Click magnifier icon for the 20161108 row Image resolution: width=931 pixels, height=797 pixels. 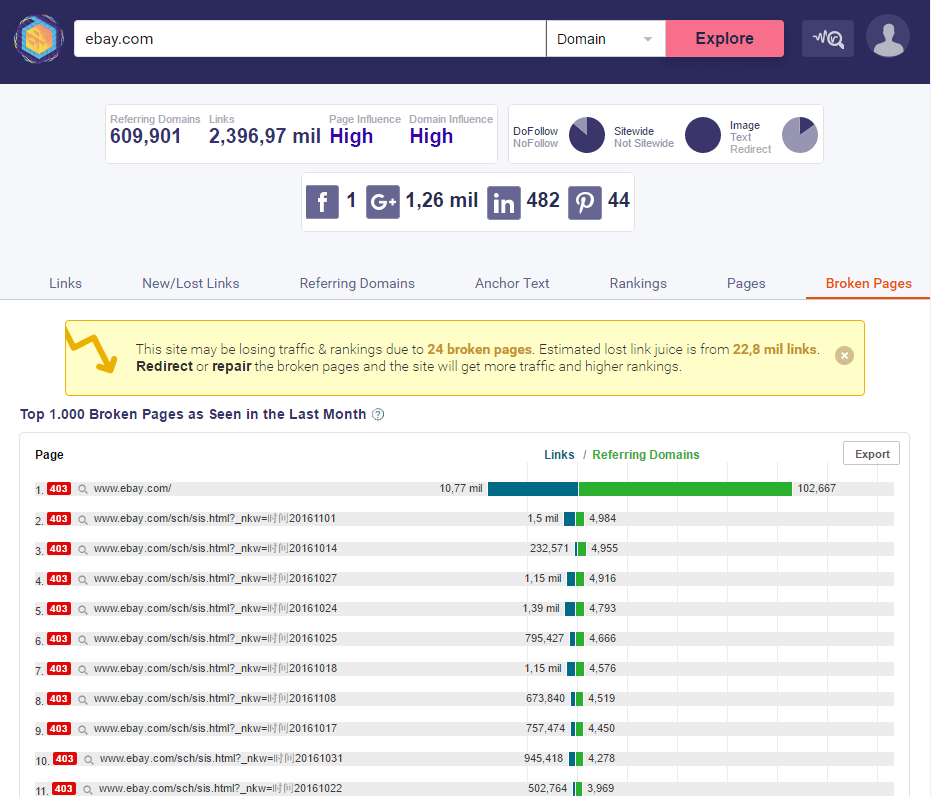pyautogui.click(x=83, y=700)
